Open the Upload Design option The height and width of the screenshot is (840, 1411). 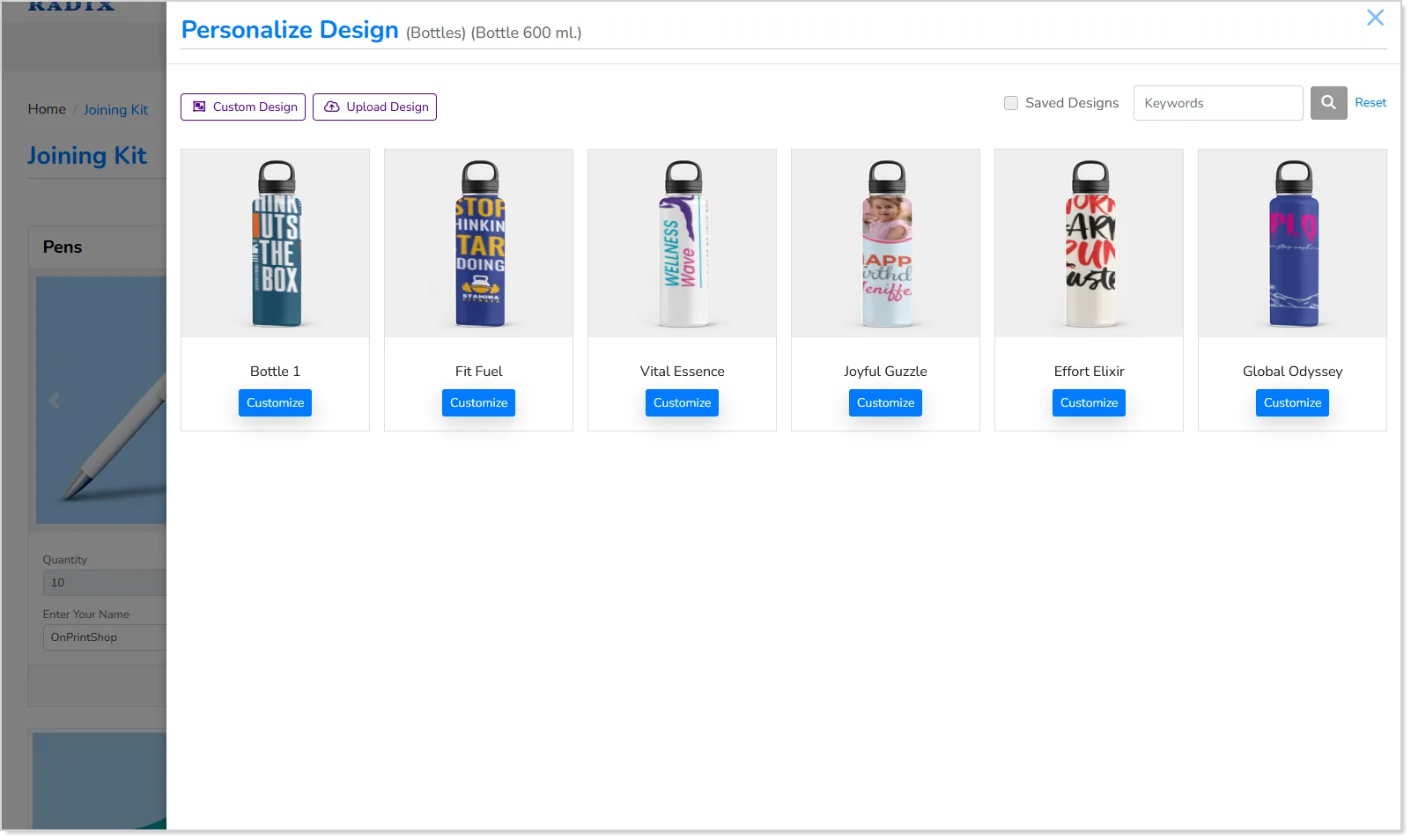pos(374,107)
